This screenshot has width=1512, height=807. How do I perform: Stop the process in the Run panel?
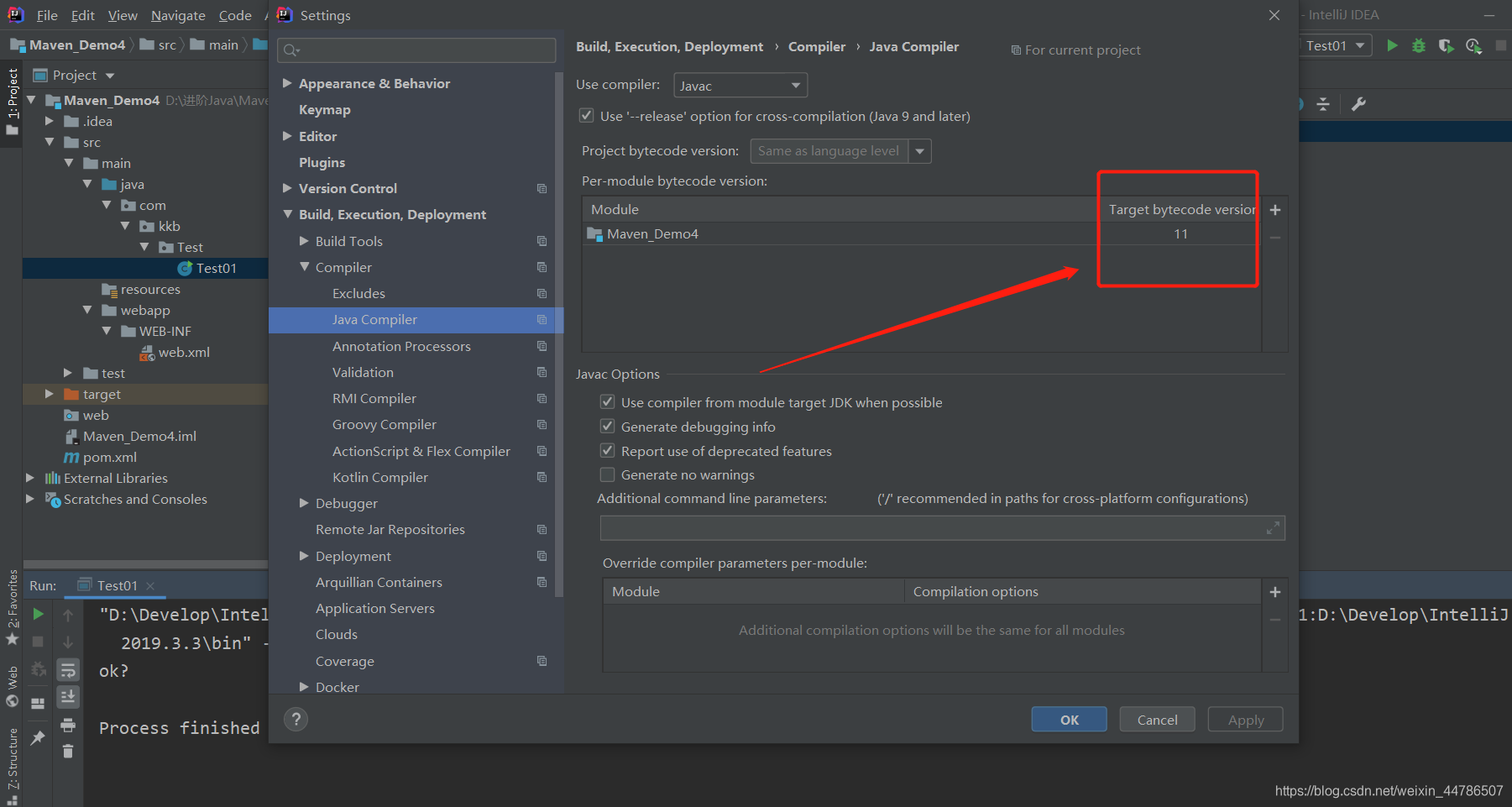coord(38,642)
